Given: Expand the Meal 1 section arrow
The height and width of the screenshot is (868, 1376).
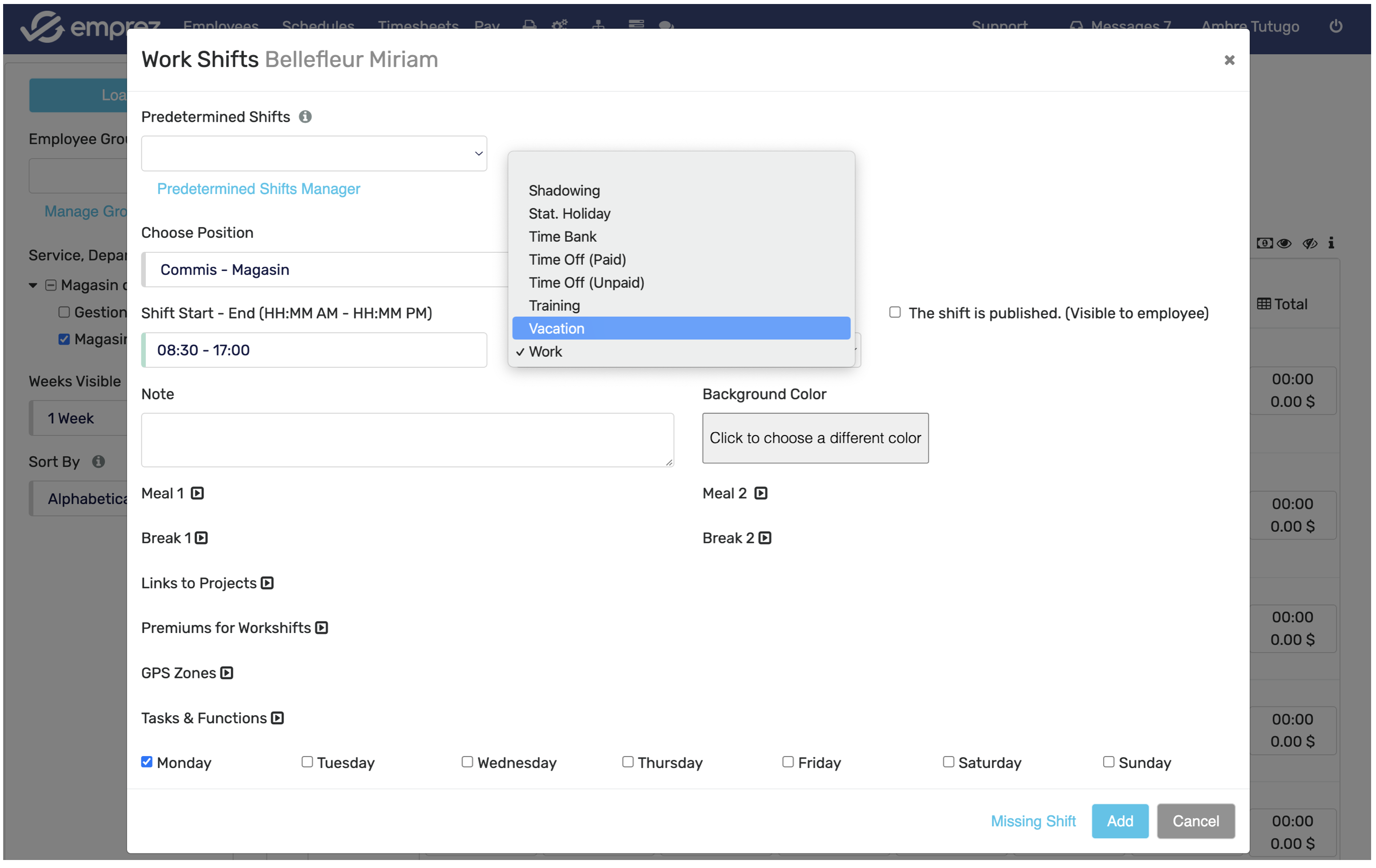Looking at the screenshot, I should pyautogui.click(x=197, y=493).
